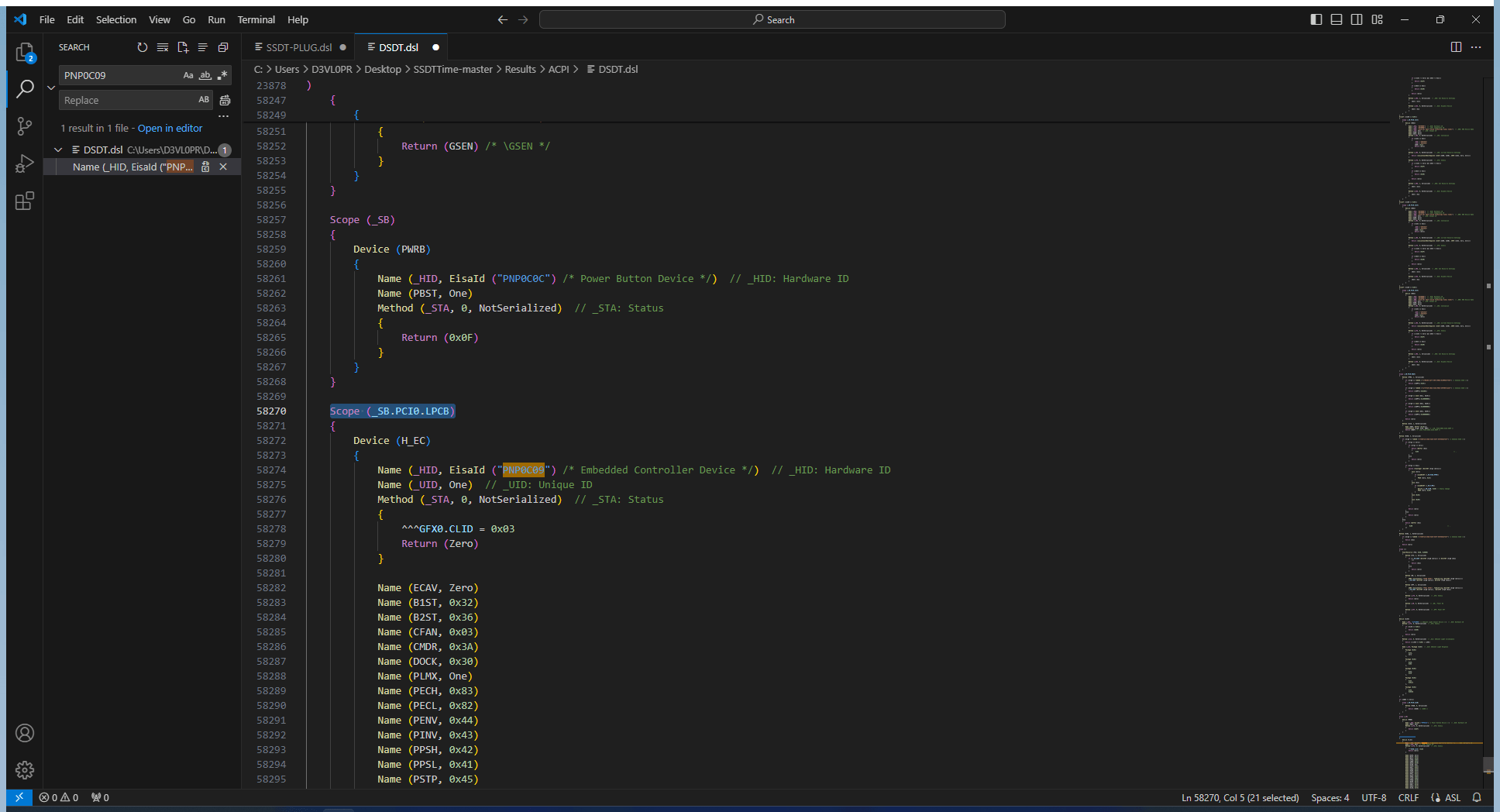The width and height of the screenshot is (1500, 812).
Task: Collapse the DSDT.dsl result group
Action: (x=58, y=150)
